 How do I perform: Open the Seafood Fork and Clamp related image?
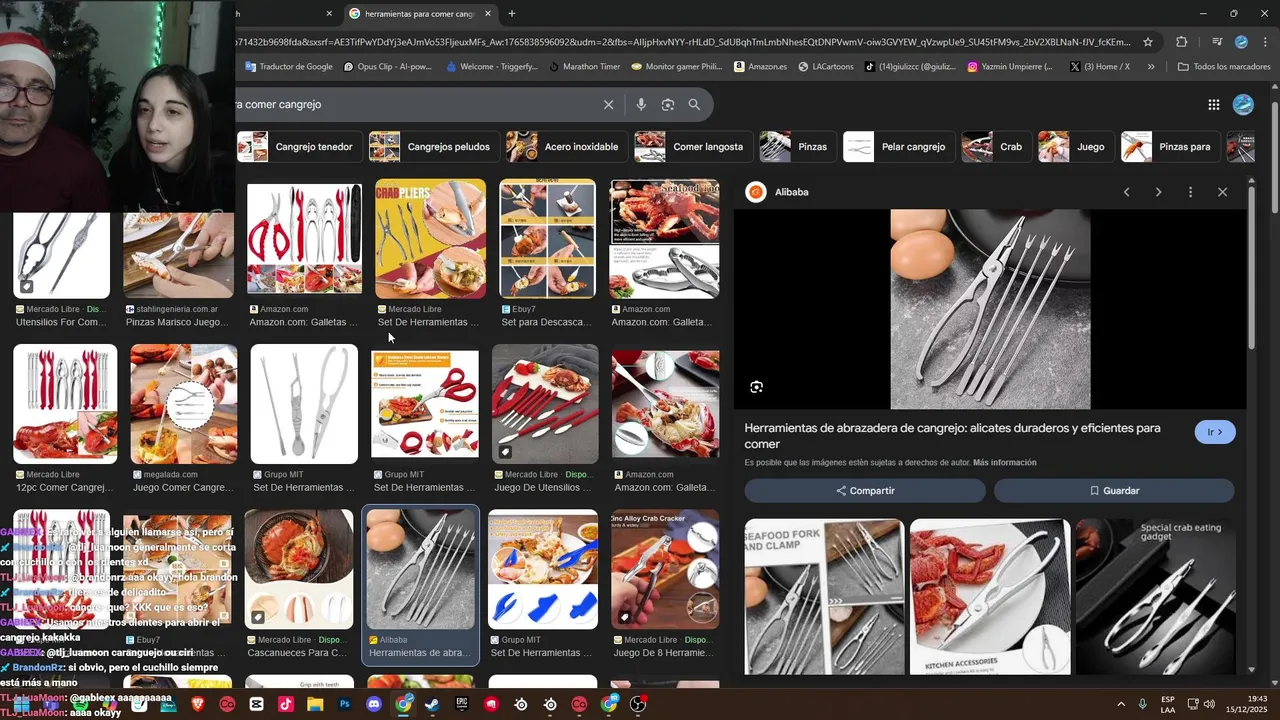coord(824,596)
